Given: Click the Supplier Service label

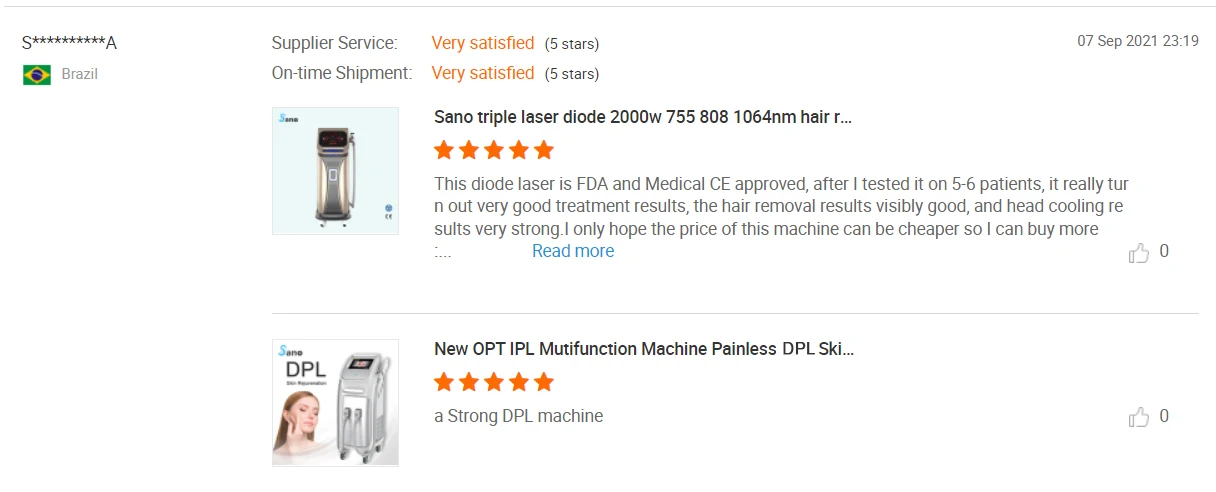Looking at the screenshot, I should click(x=334, y=43).
